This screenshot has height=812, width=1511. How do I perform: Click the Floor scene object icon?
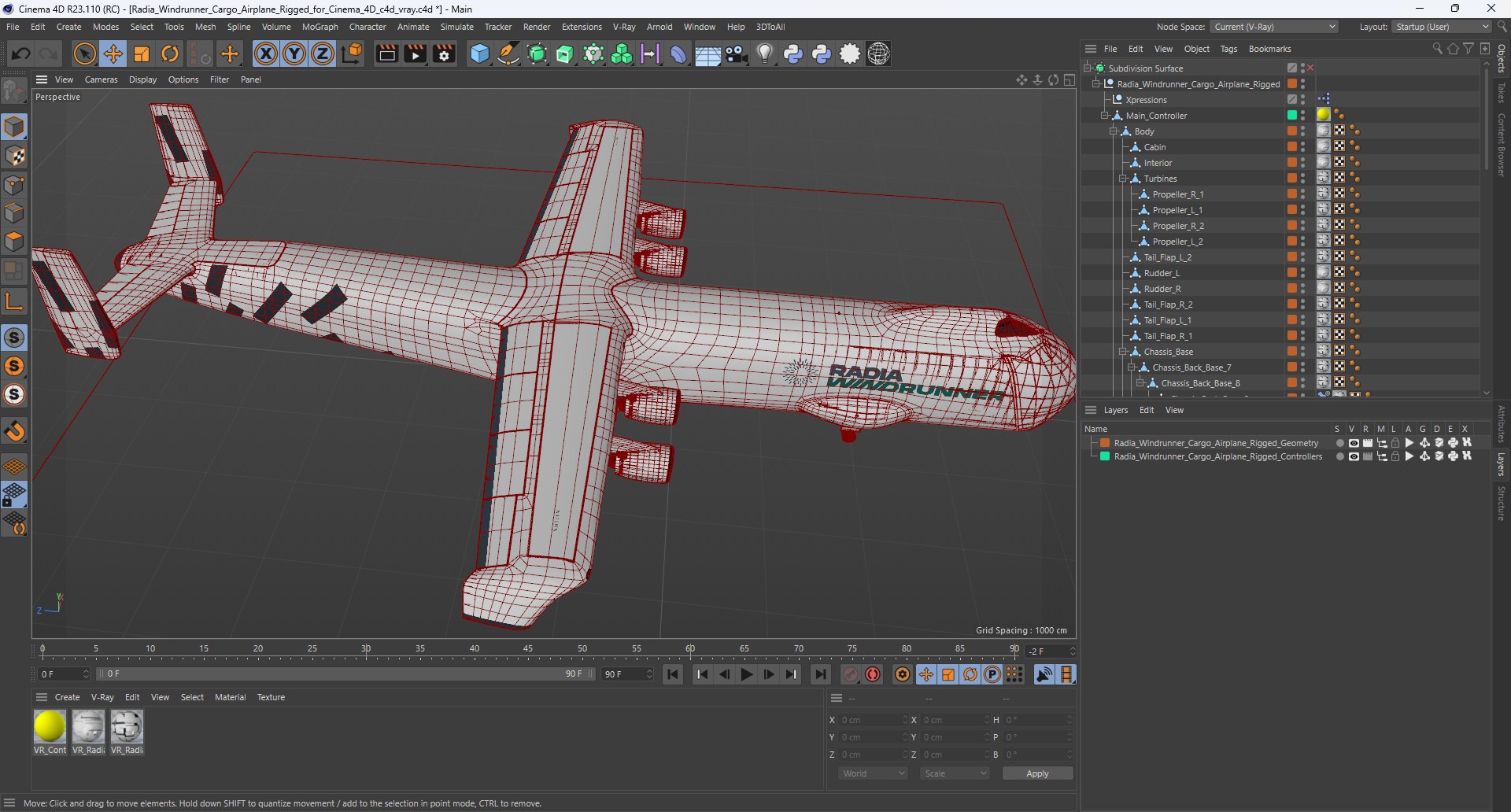point(707,55)
